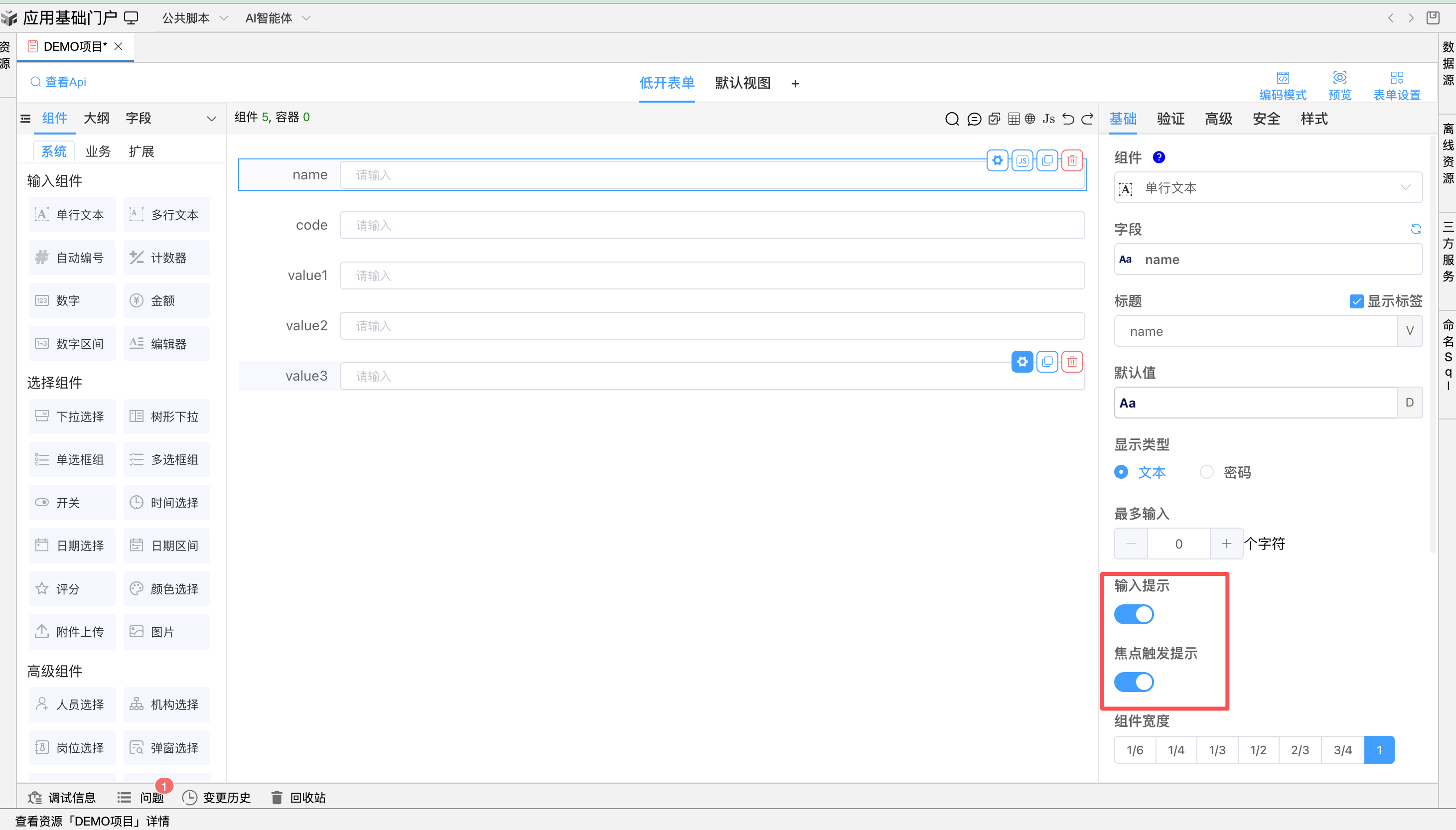The image size is (1456, 830).
Task: Click the redo arrow in the form toolbar
Action: (x=1087, y=119)
